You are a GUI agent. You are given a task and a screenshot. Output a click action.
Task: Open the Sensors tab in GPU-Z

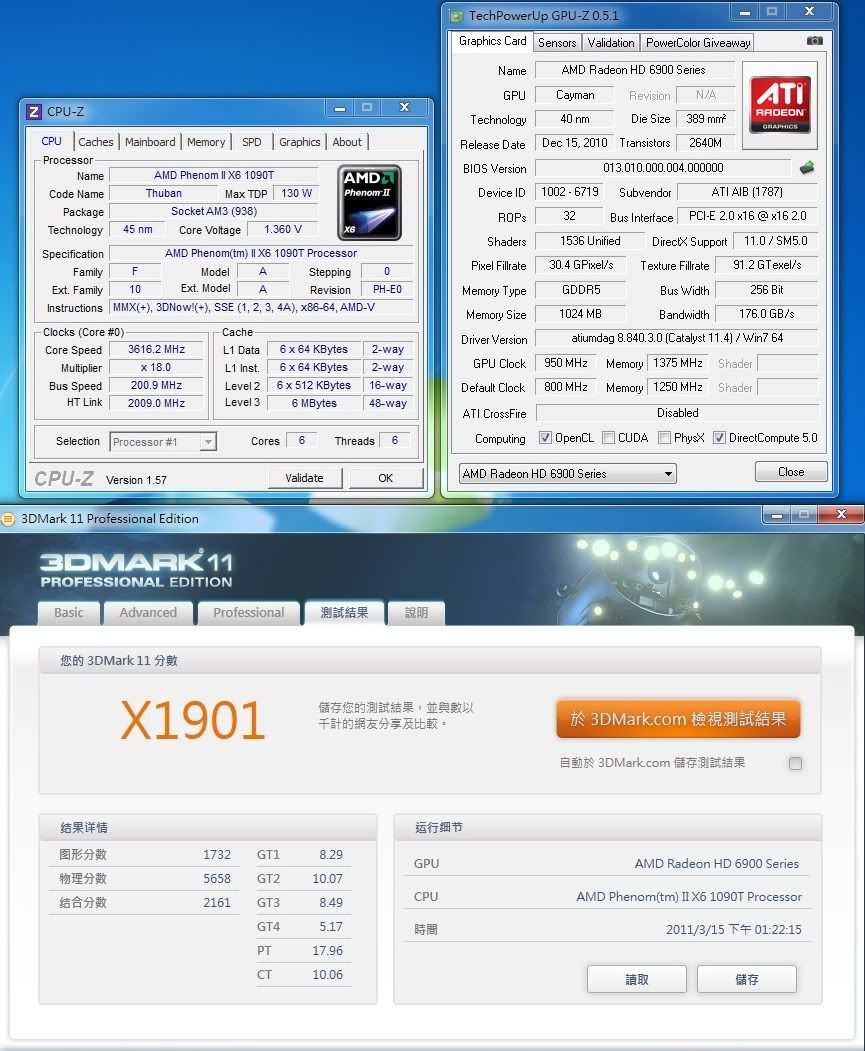(x=557, y=43)
